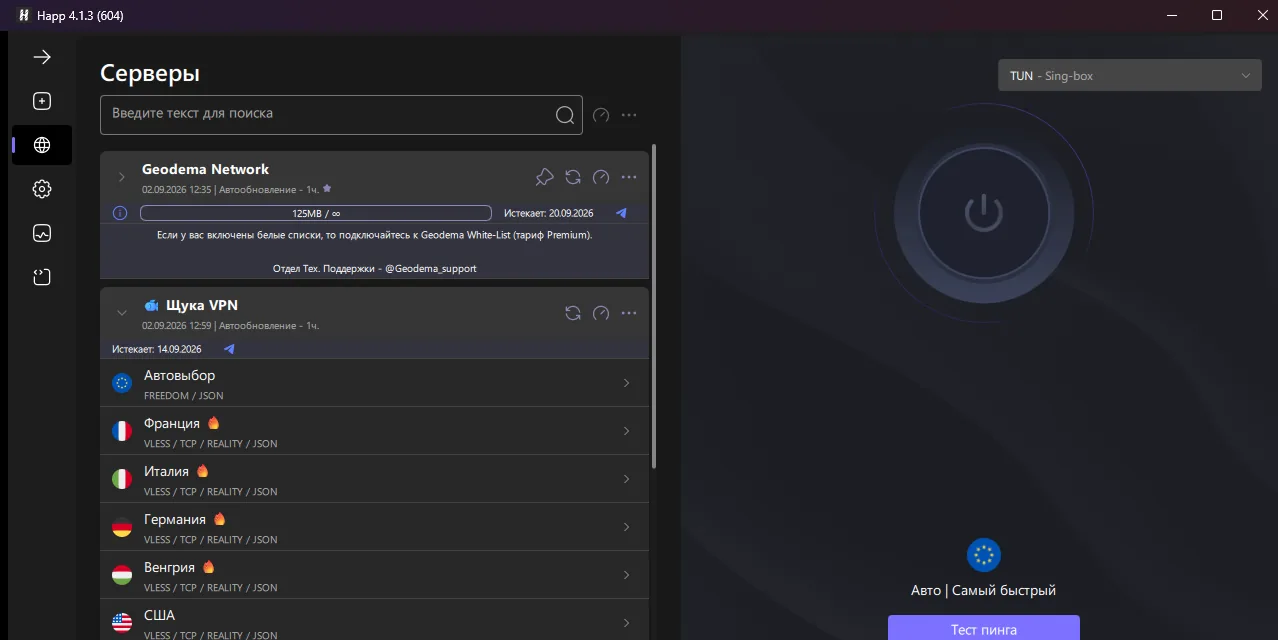Click the EU flag above Авто | Самый быстрый
The width and height of the screenshot is (1278, 640).
(984, 556)
